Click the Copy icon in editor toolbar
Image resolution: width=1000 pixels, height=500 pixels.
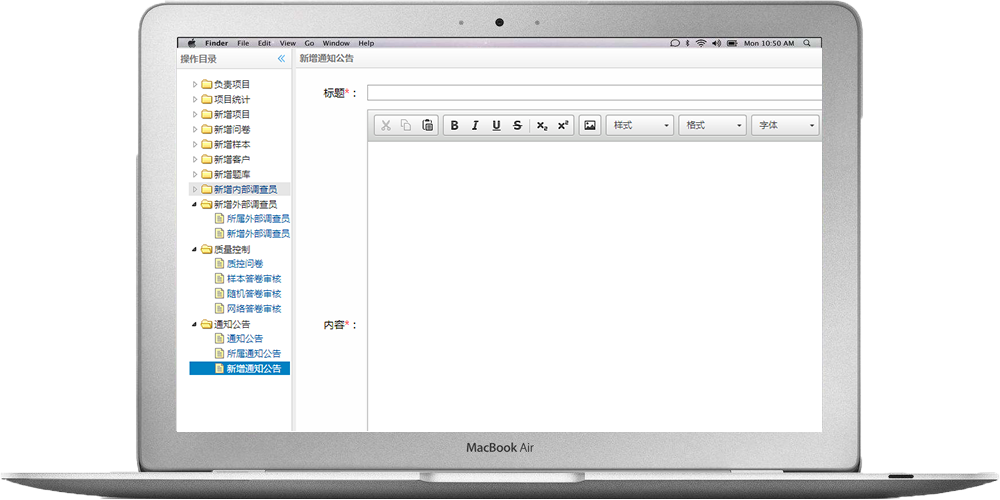tap(406, 126)
